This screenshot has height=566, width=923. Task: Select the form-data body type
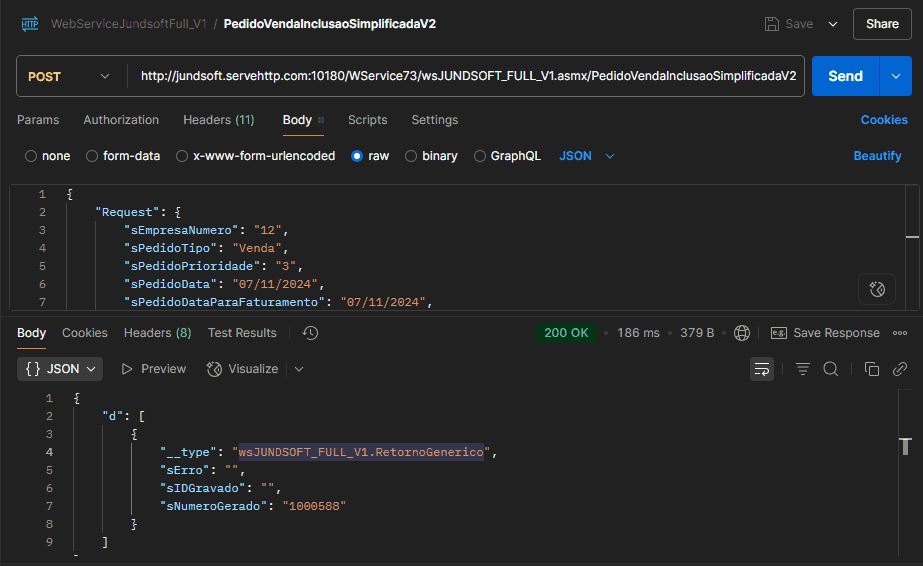(x=92, y=156)
